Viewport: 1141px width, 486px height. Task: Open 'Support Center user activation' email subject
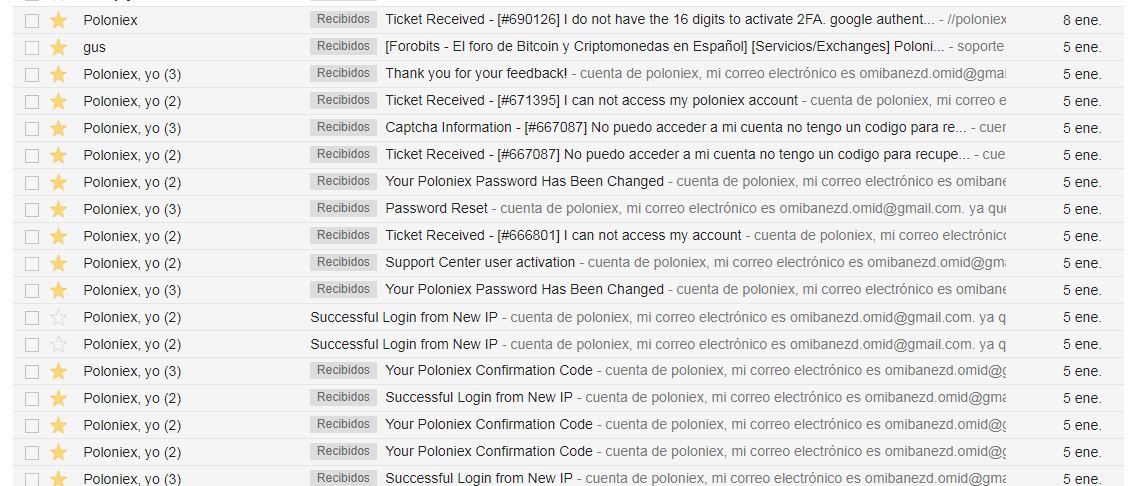[480, 262]
